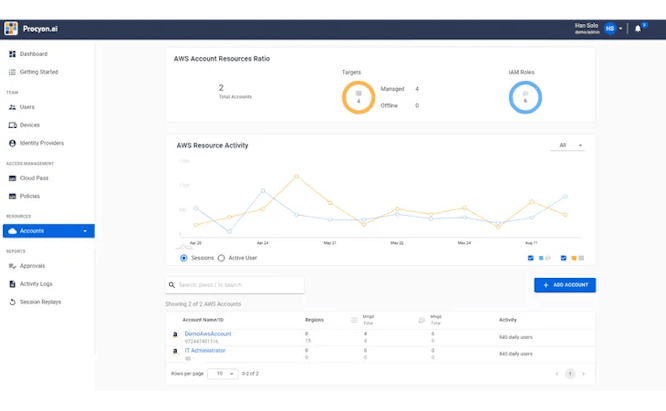Click the Identity Providers person icon
This screenshot has width=666, height=411.
pyautogui.click(x=12, y=143)
